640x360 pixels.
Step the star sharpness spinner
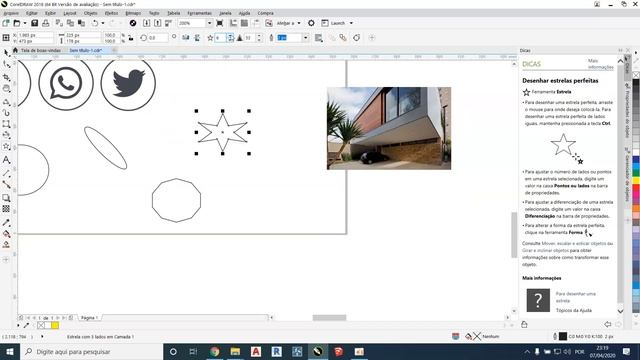pyautogui.click(x=259, y=38)
